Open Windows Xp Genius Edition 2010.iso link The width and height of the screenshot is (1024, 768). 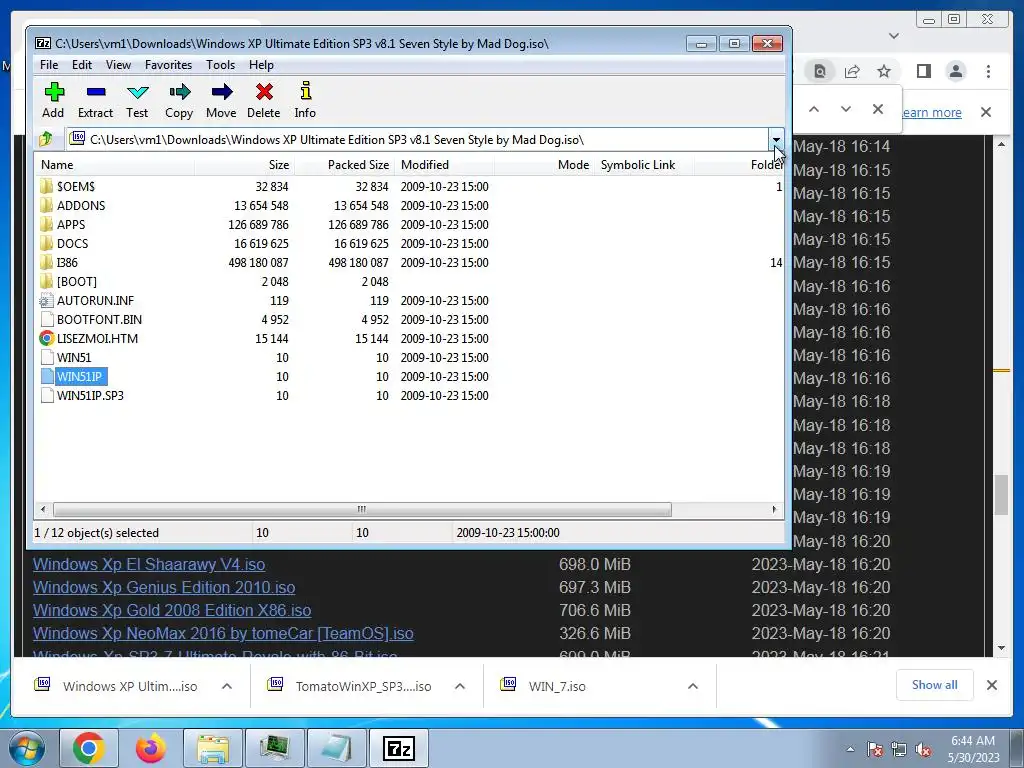click(x=164, y=587)
